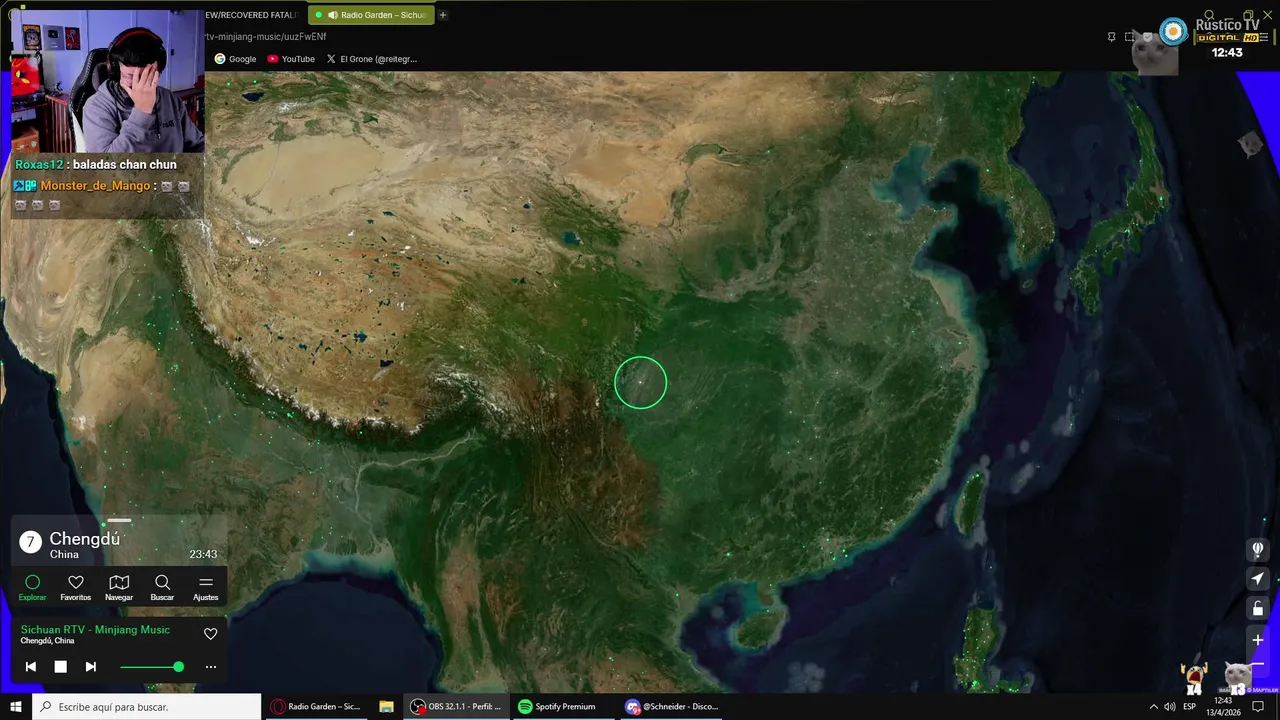
Task: Open the Navegar map tab
Action: (119, 588)
